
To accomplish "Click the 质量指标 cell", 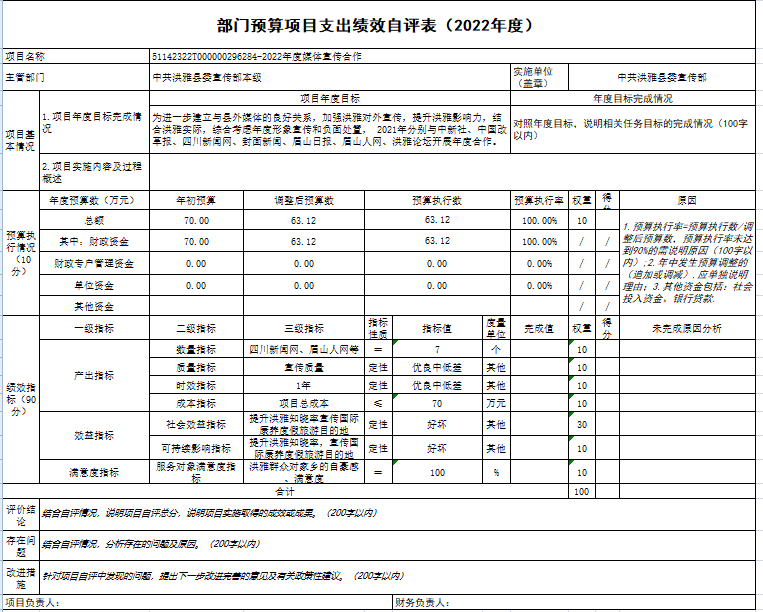I will coord(196,367).
